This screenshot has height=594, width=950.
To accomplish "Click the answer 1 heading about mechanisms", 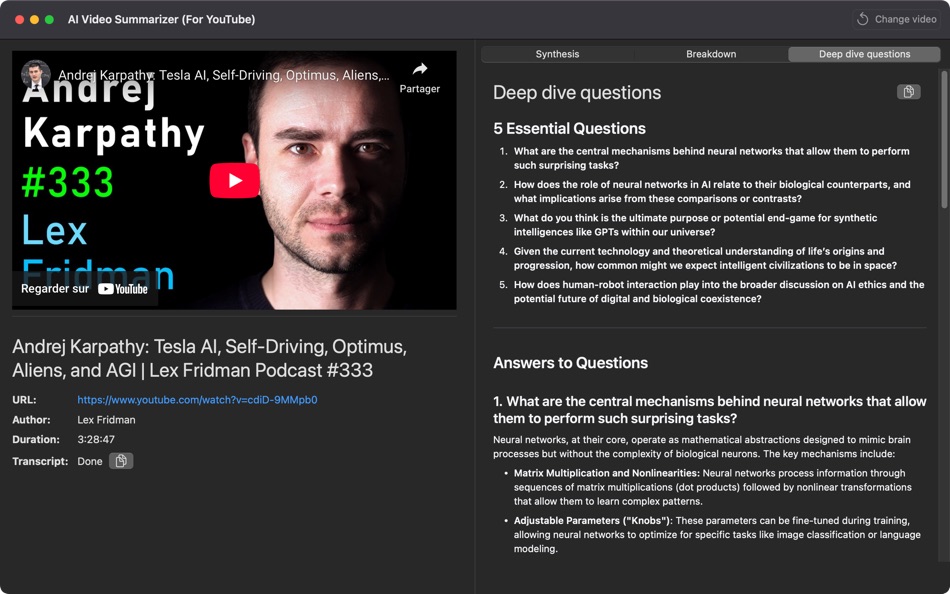I will (709, 410).
